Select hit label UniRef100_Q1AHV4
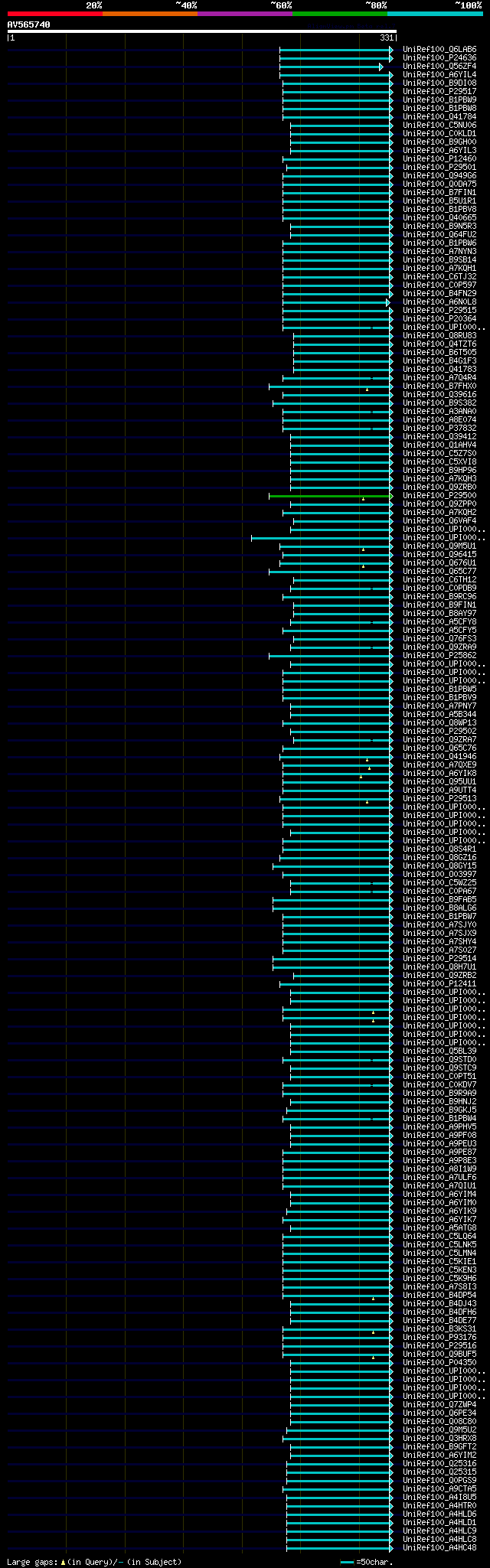 tap(439, 445)
